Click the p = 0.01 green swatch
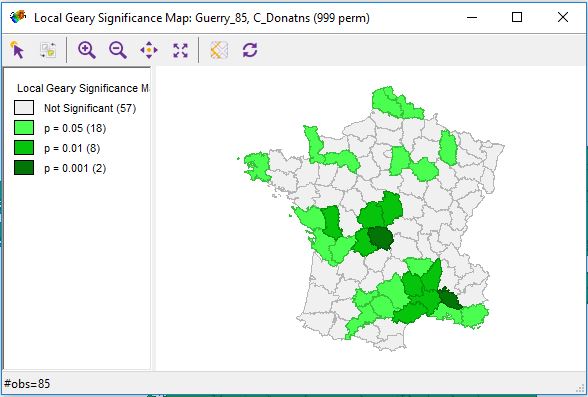Viewport: 588px width, 397px height. click(x=24, y=148)
